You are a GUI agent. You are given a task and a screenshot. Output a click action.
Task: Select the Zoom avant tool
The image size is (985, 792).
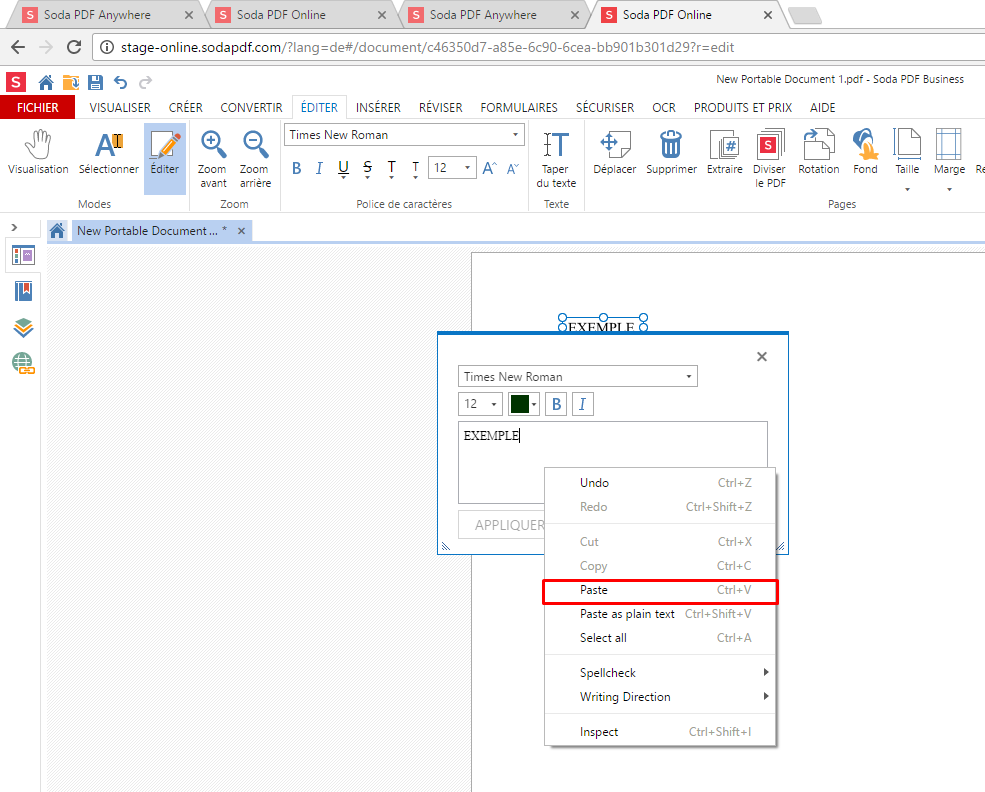[212, 155]
